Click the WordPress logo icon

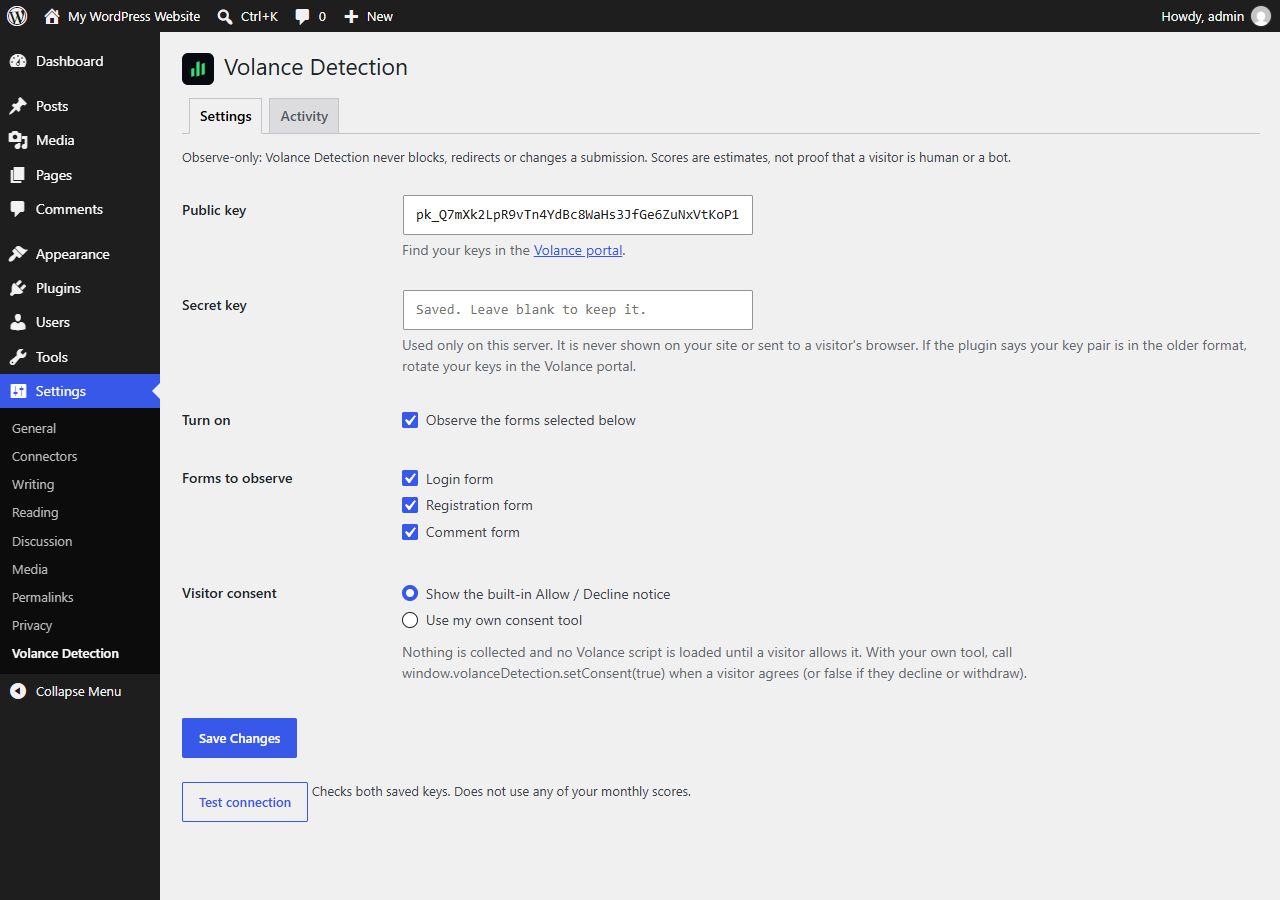[x=17, y=16]
